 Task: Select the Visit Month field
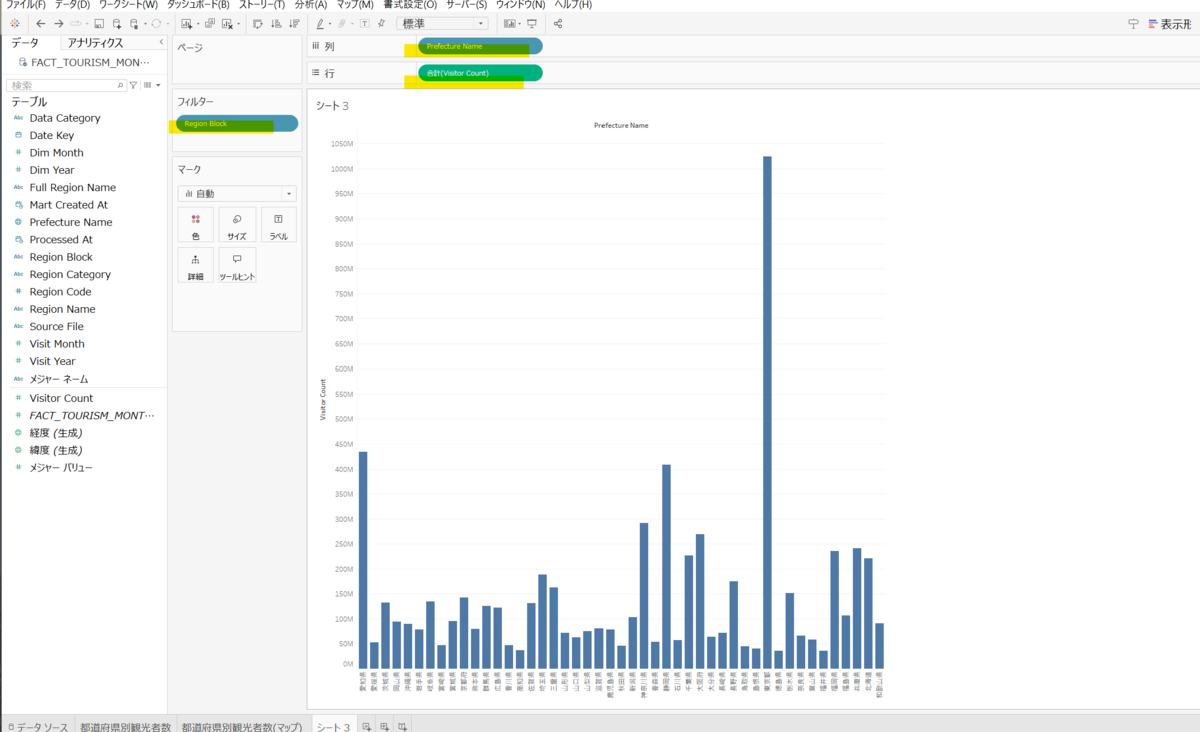57,344
